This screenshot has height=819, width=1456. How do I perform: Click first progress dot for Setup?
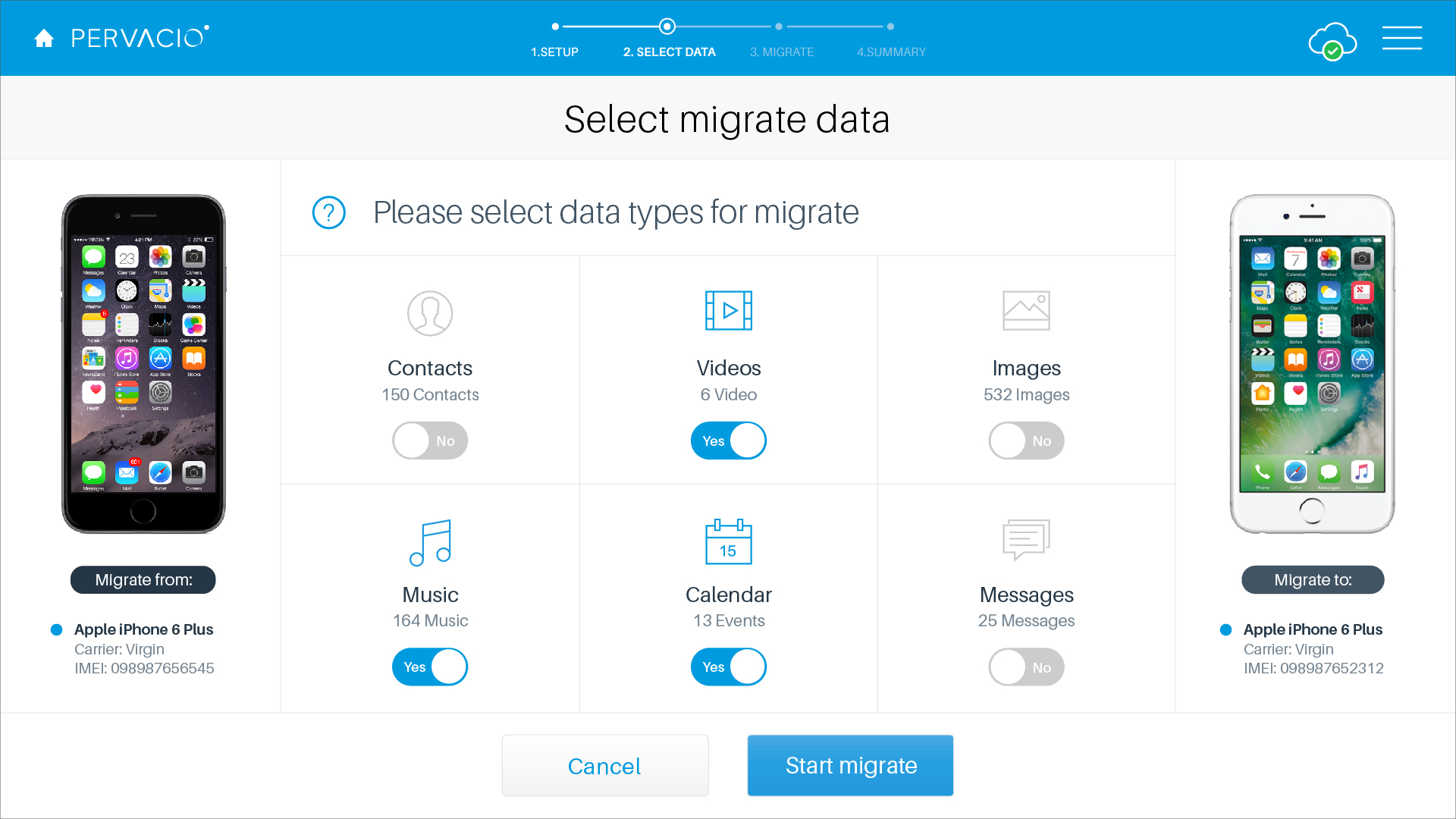(x=556, y=27)
